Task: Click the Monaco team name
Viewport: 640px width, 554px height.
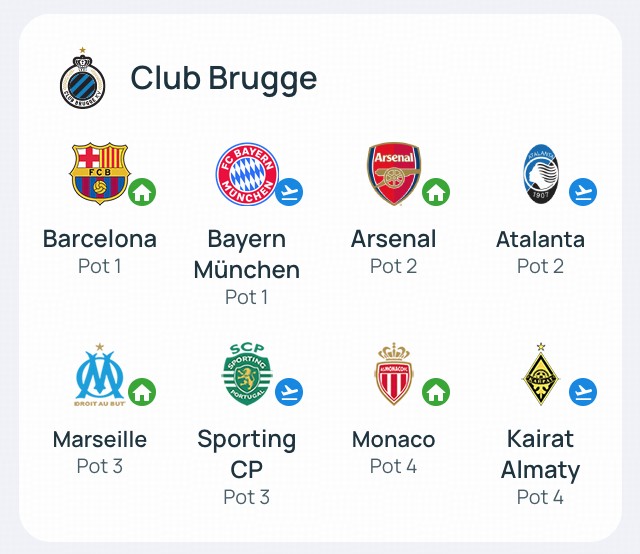Action: point(393,439)
